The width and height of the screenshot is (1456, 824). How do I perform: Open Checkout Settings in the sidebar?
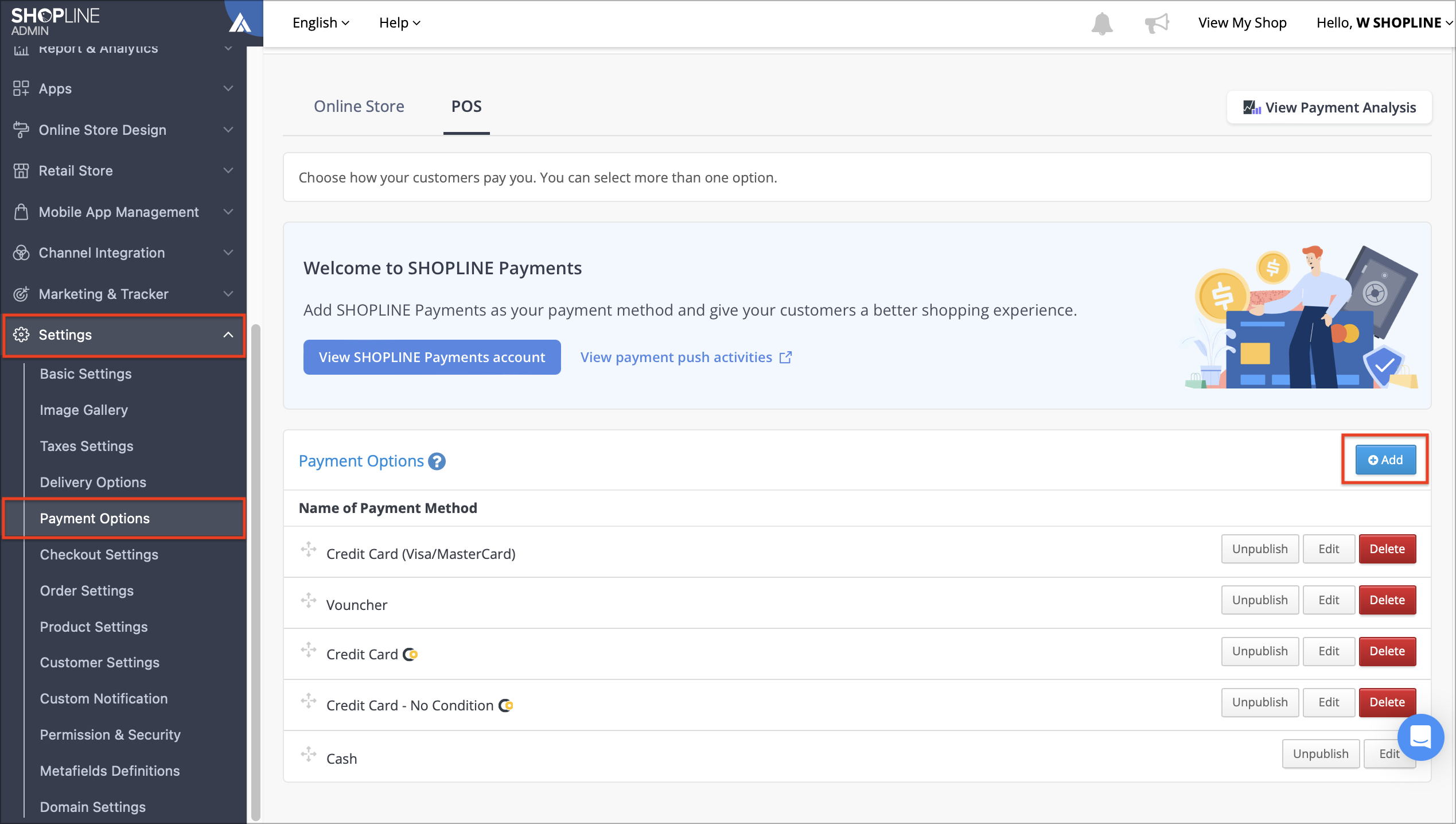click(x=99, y=554)
